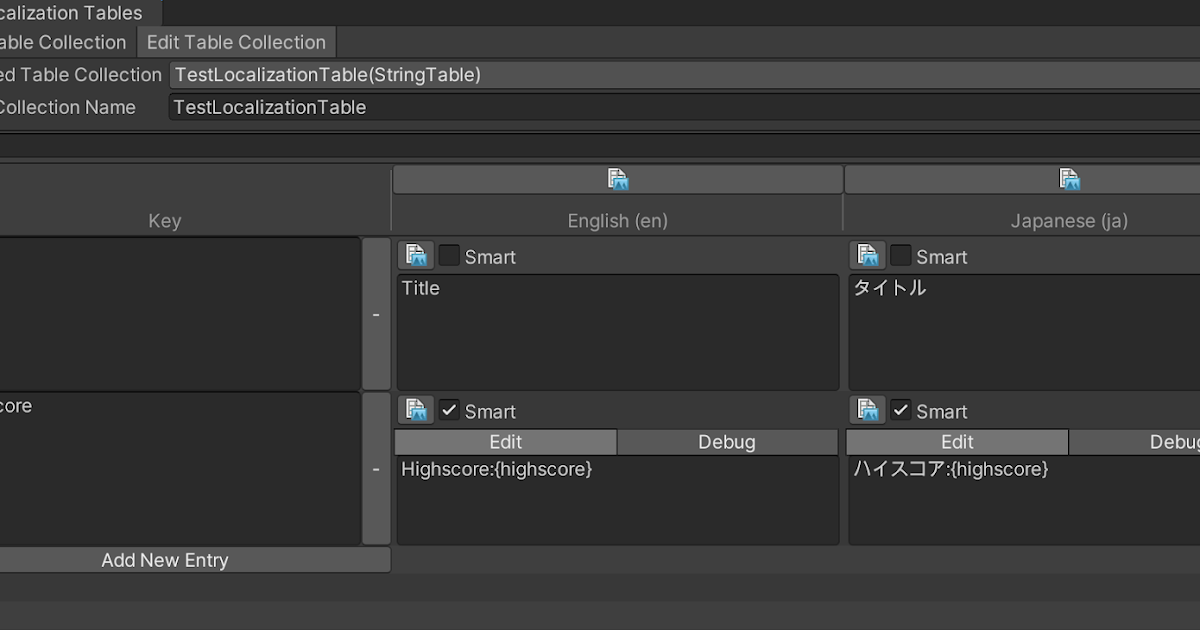
Task: Click metadata icon on English Title entry
Action: [416, 255]
